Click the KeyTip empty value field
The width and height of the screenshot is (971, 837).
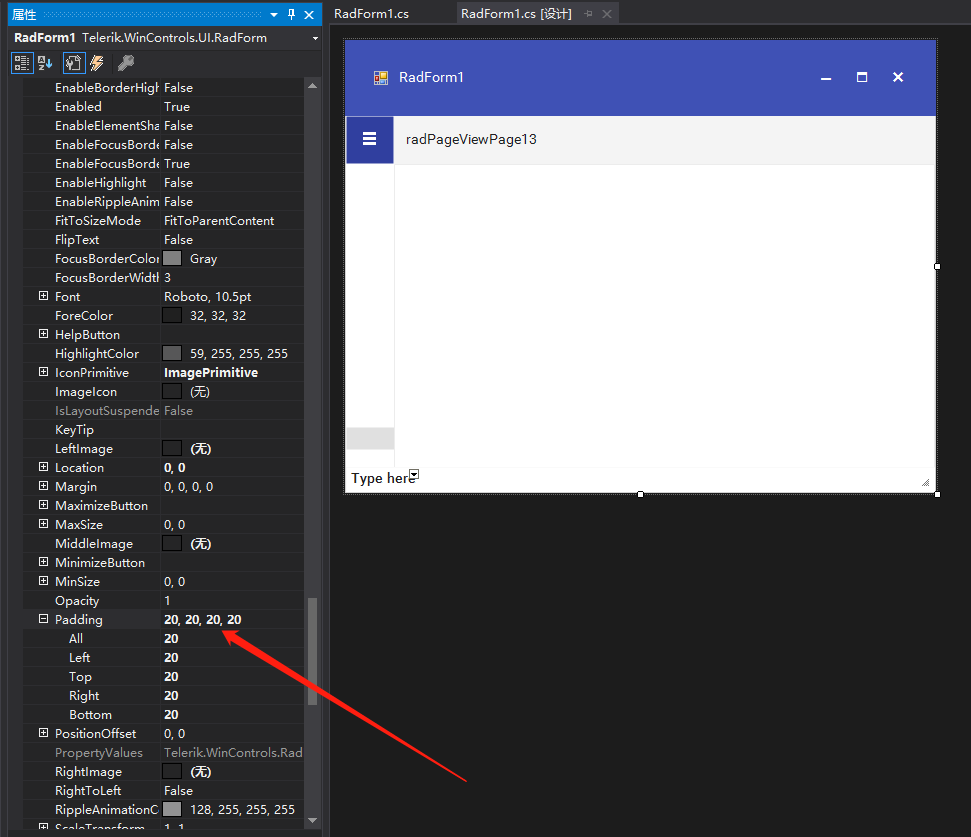[232, 430]
